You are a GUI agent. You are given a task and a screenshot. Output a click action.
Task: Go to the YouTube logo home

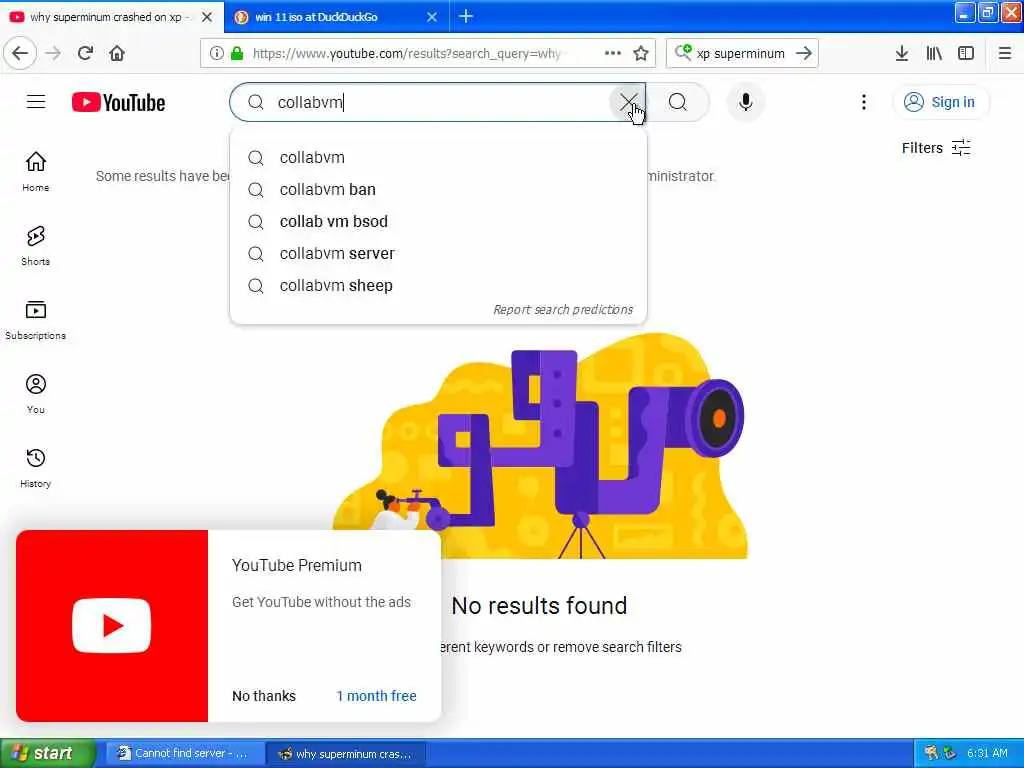(118, 103)
